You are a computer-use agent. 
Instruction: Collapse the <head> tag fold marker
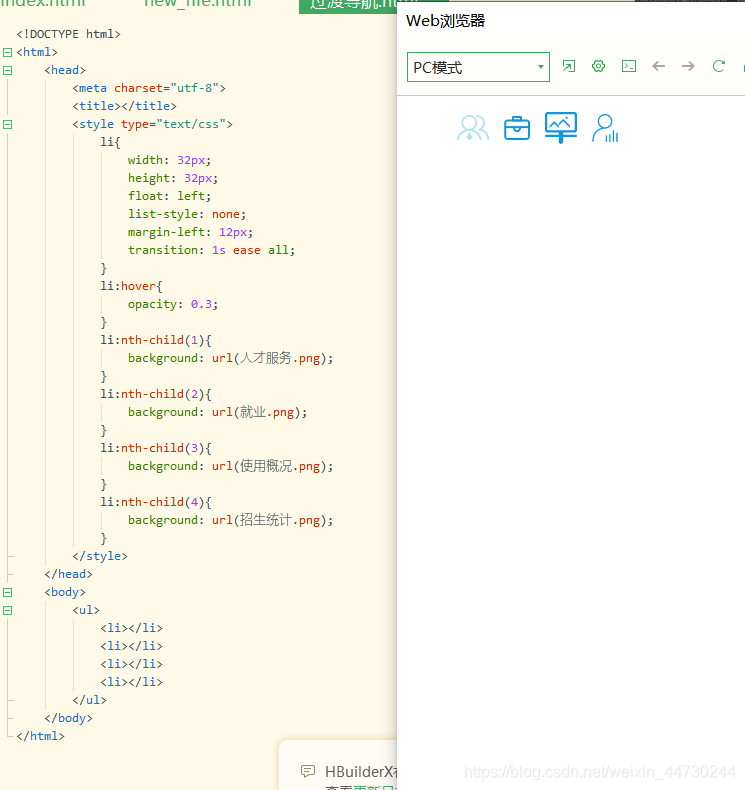[8, 71]
